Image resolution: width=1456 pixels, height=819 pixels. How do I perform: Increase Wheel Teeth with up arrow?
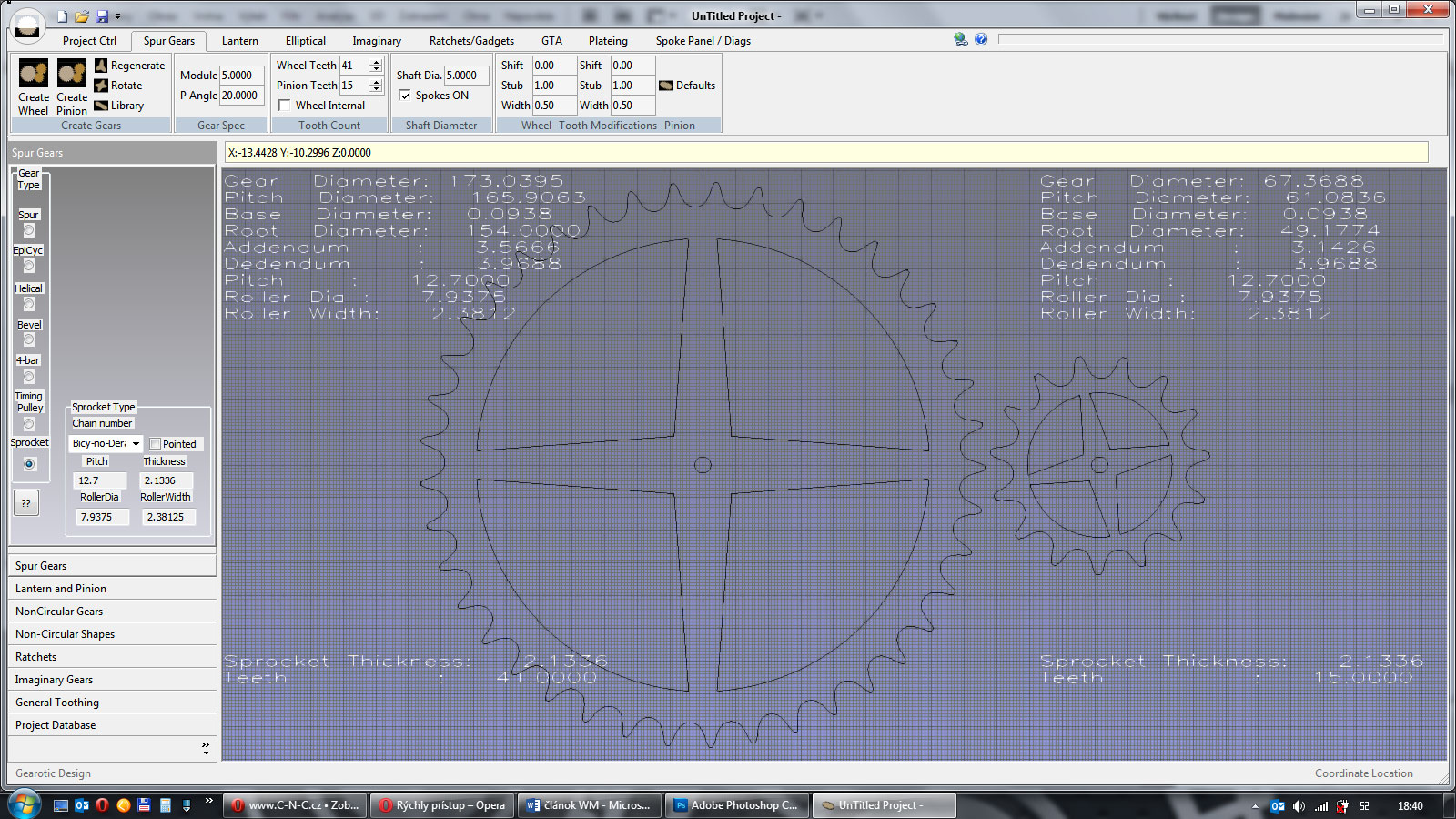[x=376, y=62]
